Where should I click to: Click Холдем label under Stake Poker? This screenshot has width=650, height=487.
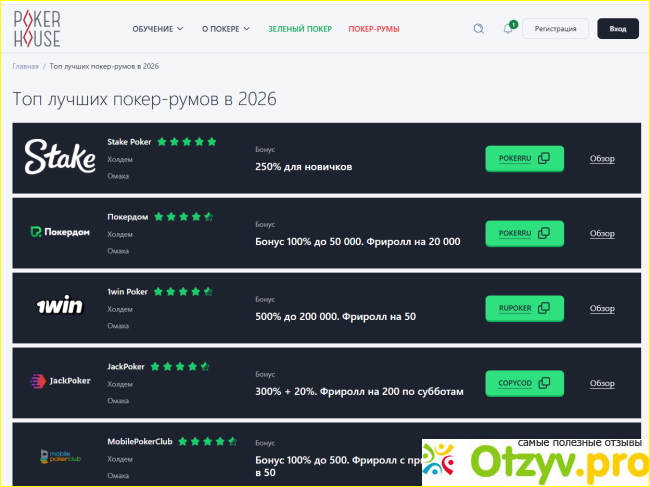tap(120, 160)
